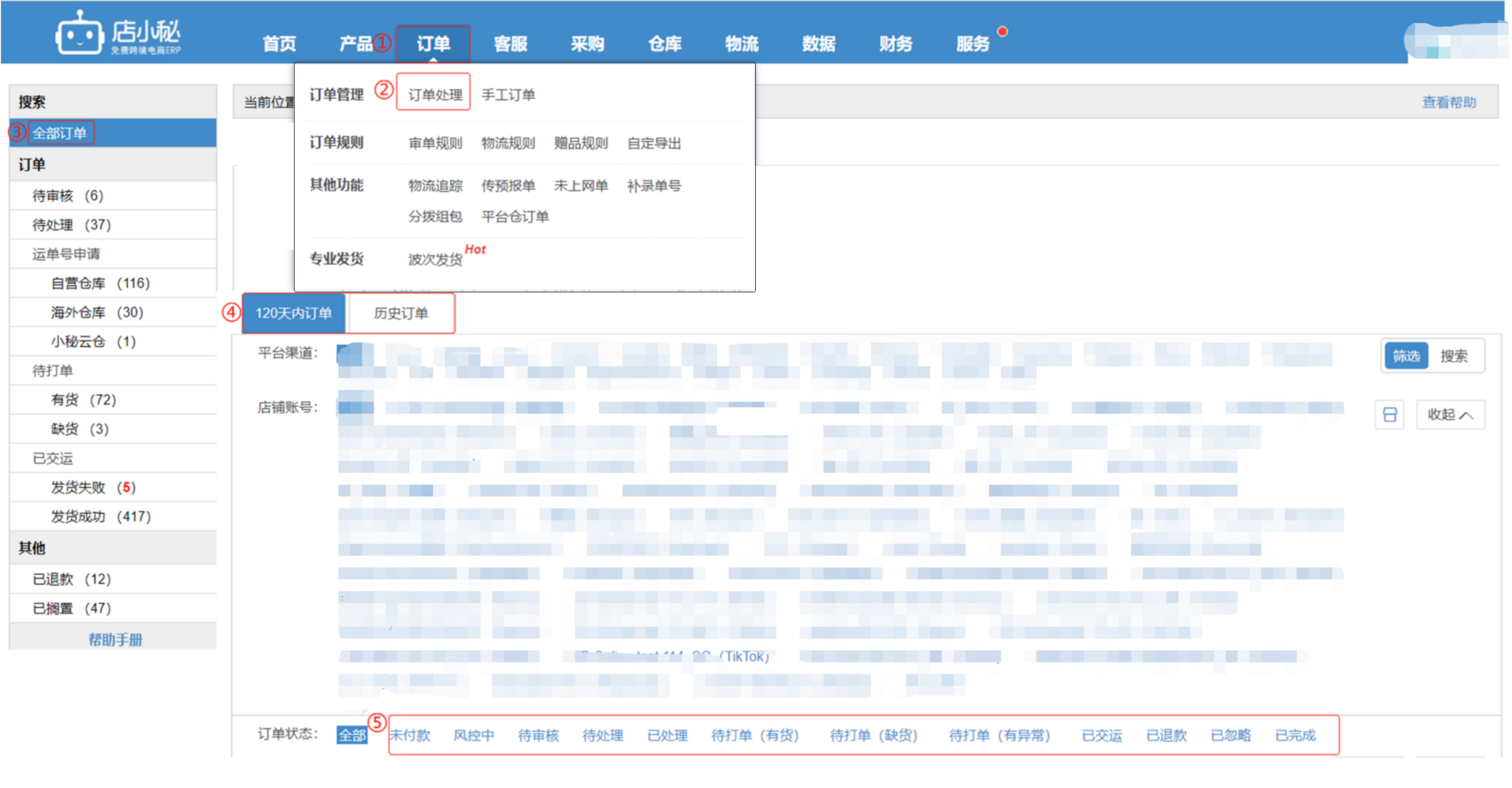Screen dimensions: 1512x788
Task: Open 平台仓订单 in the menu
Action: pyautogui.click(x=515, y=217)
